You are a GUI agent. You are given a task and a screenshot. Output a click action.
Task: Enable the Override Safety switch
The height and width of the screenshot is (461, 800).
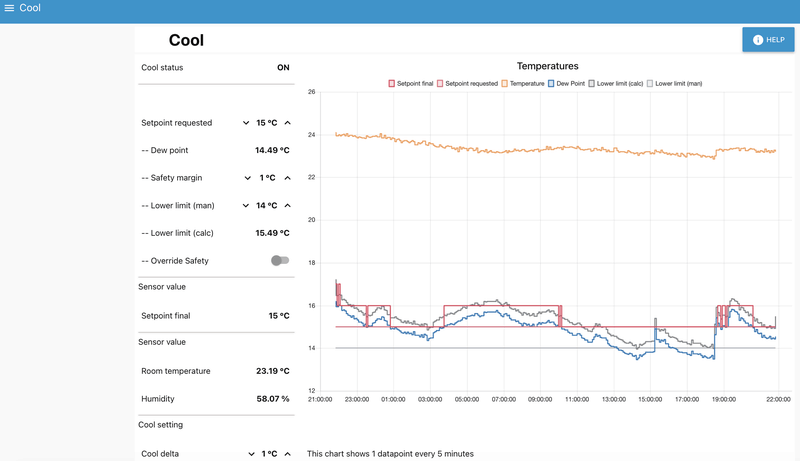pos(280,261)
